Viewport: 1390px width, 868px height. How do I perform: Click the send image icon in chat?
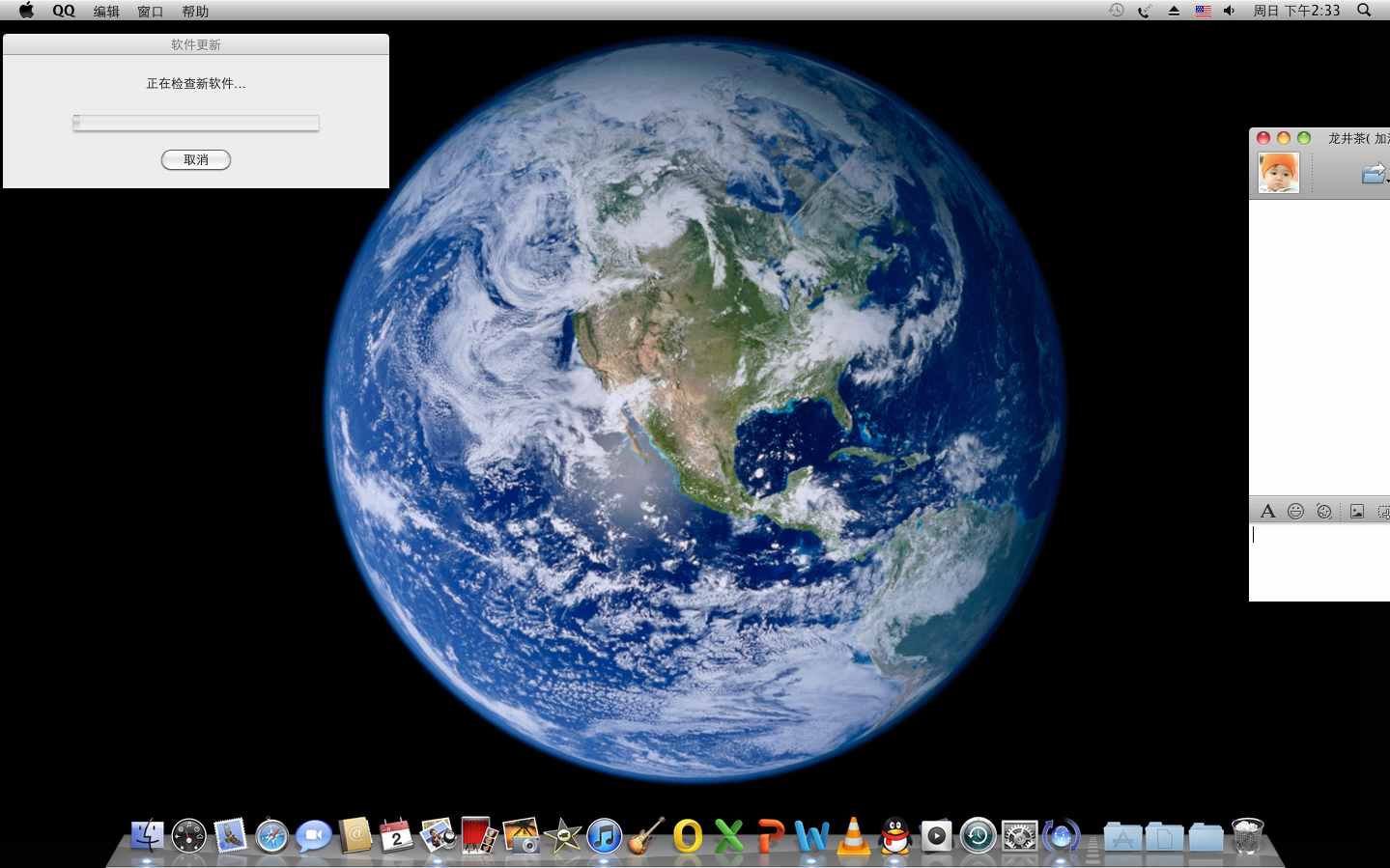click(x=1357, y=512)
